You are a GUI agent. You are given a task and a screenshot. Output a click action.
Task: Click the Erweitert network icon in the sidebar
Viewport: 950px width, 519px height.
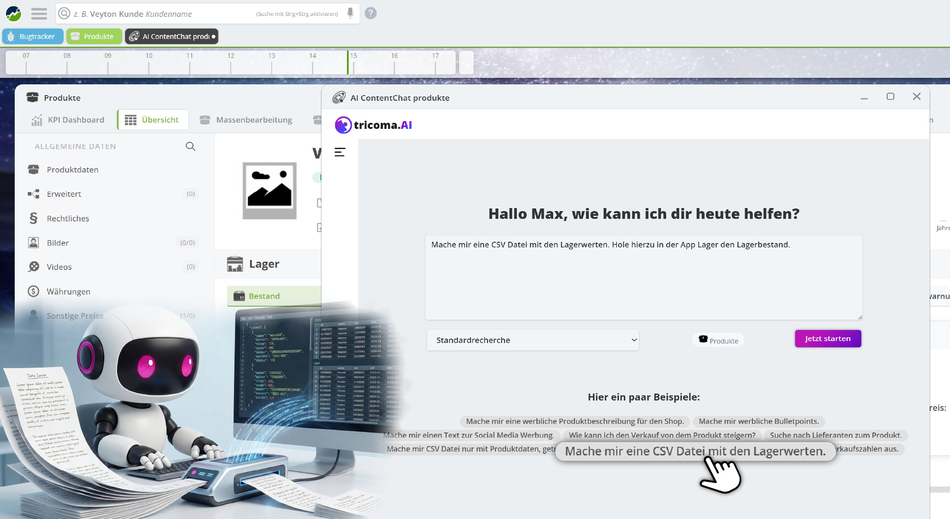(33, 194)
